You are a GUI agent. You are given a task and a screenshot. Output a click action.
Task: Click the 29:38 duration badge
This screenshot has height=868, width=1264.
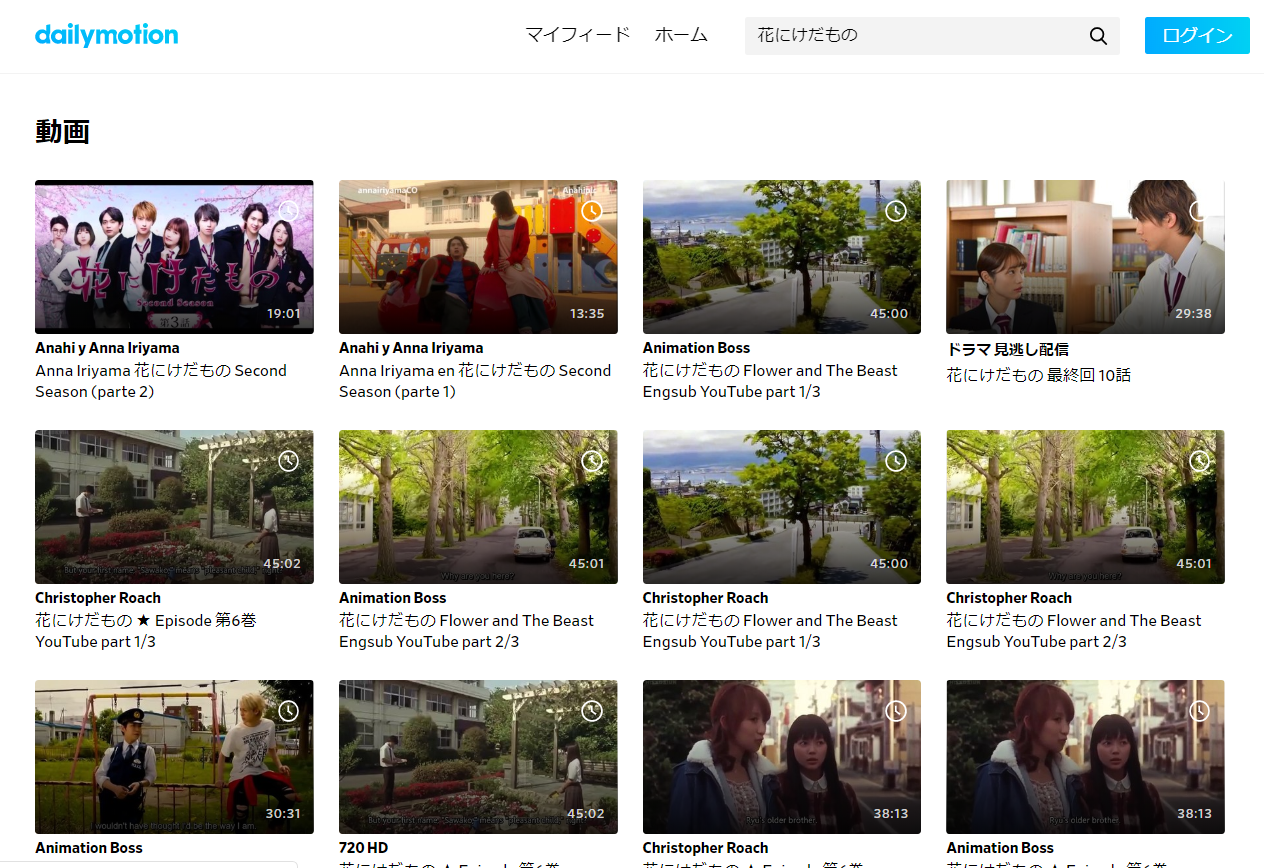click(x=1193, y=313)
